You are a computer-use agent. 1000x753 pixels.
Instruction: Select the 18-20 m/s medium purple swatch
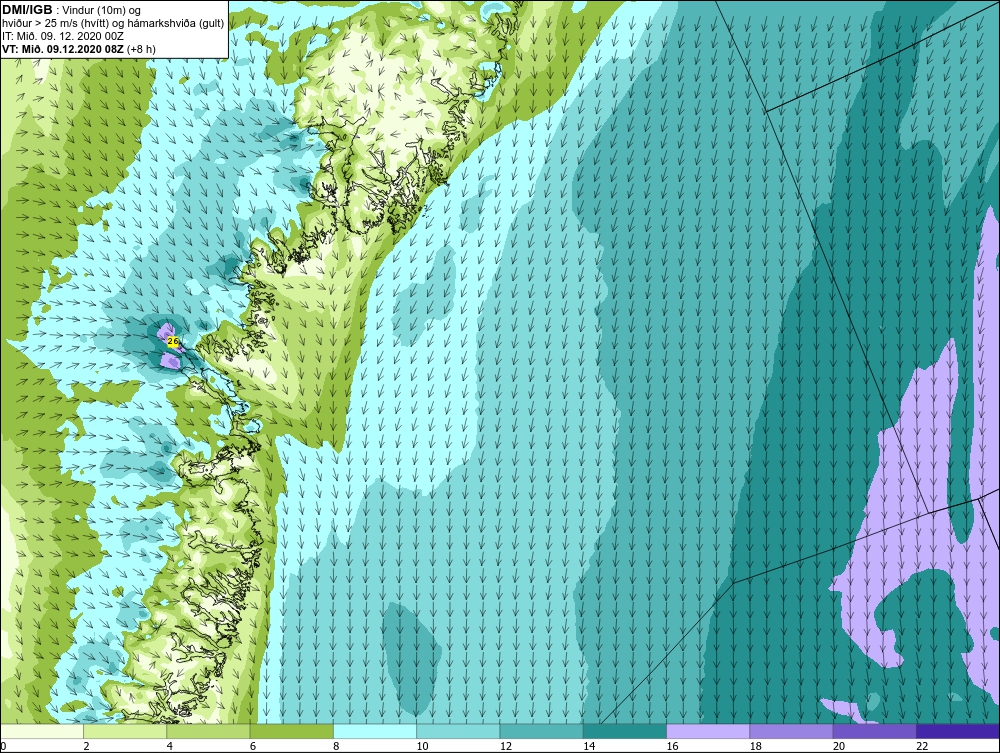tap(791, 731)
